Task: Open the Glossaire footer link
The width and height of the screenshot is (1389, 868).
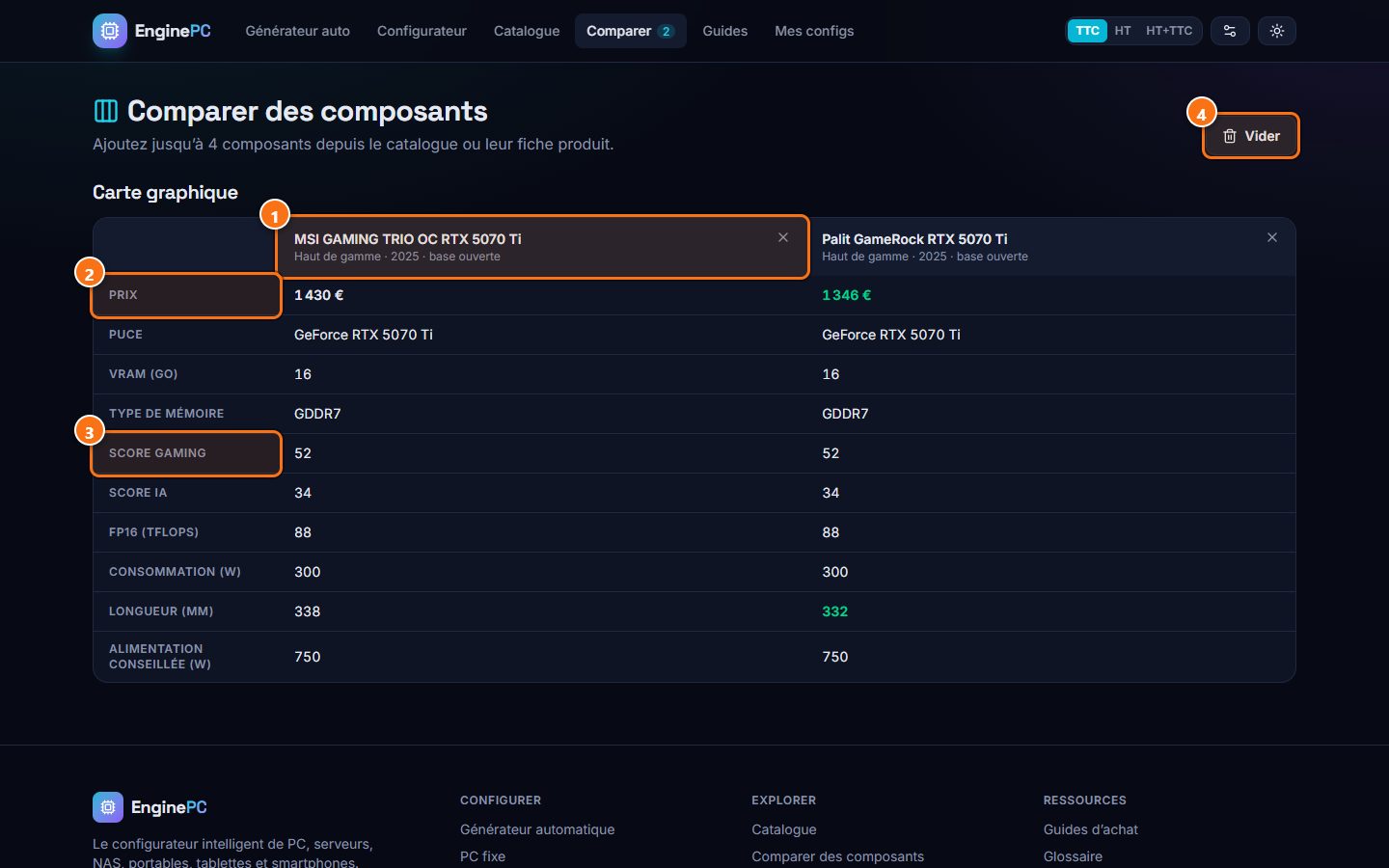Action: [1073, 856]
